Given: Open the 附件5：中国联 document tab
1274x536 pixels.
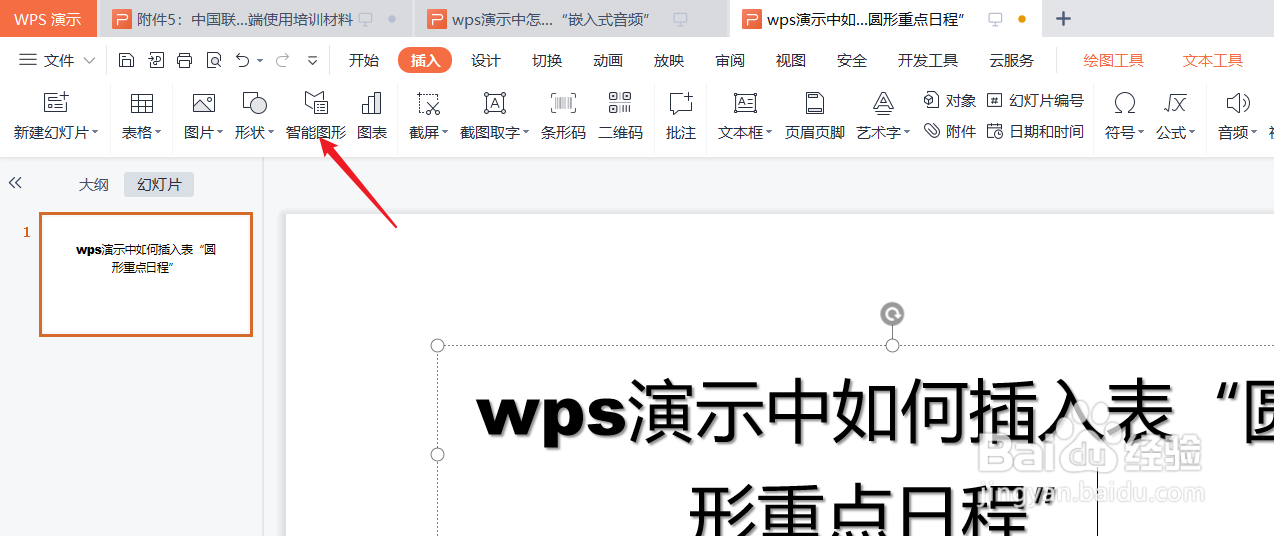Looking at the screenshot, I should tap(255, 19).
